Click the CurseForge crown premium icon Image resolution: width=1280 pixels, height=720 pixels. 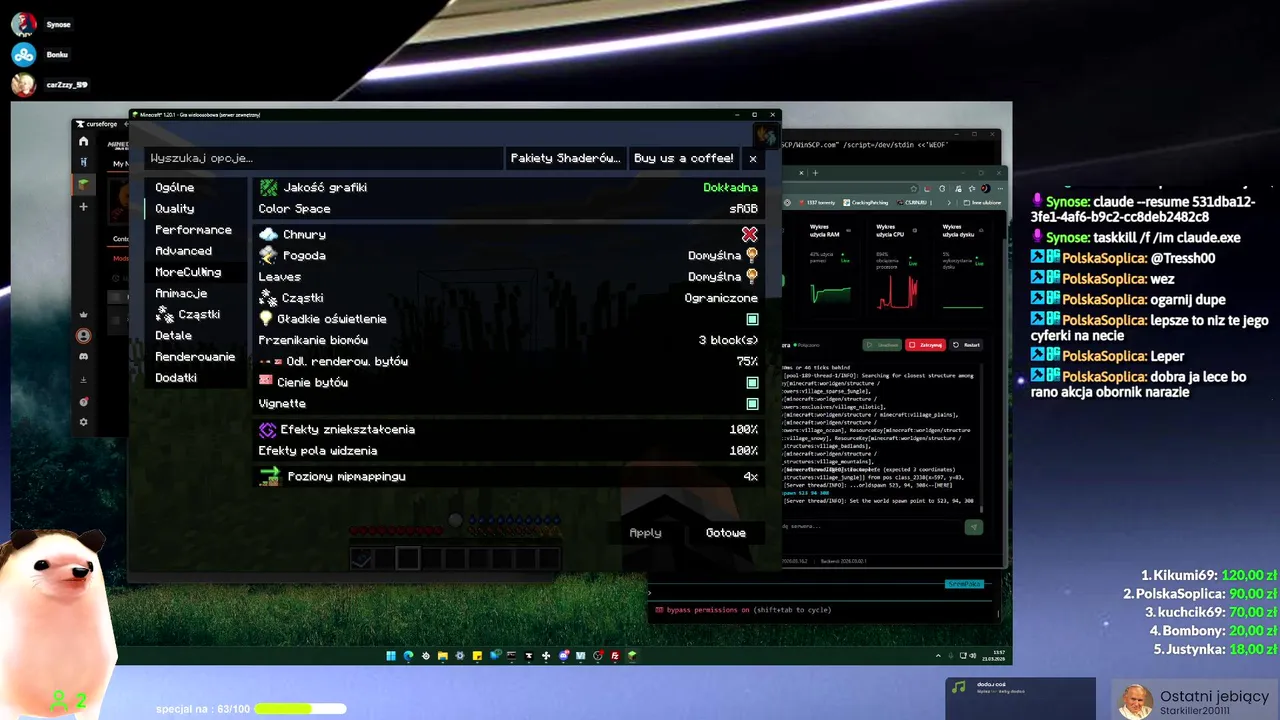click(84, 314)
